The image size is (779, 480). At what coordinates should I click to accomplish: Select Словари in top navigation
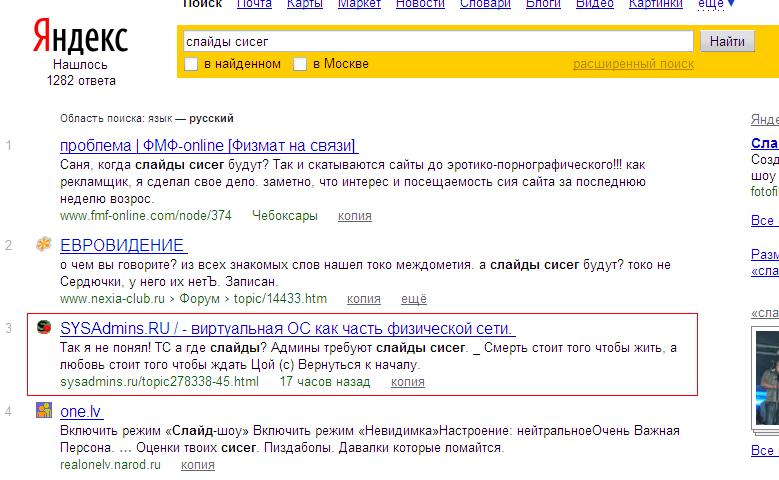tap(485, 4)
